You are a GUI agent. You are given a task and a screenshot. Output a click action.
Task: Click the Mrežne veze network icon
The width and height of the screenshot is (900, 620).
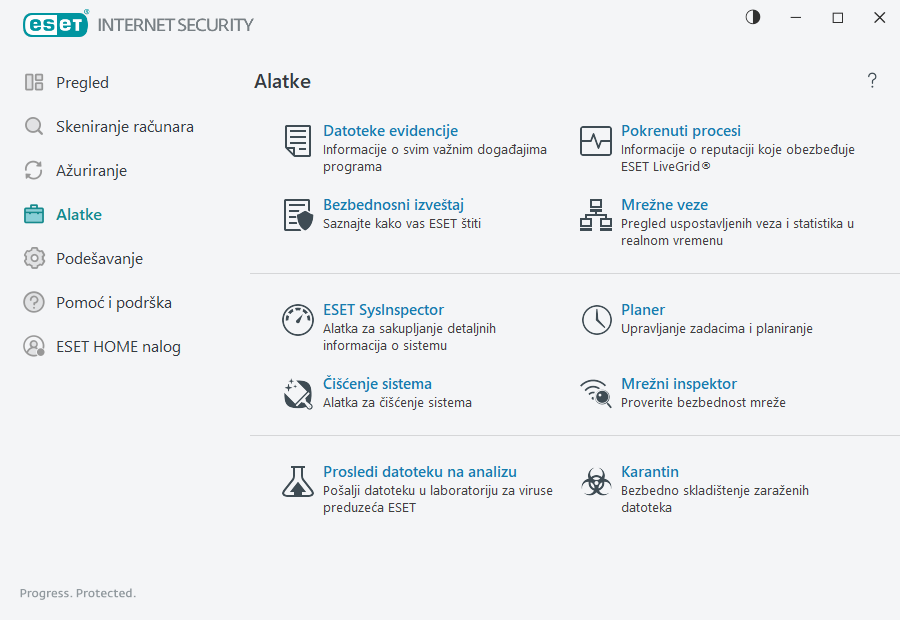596,215
